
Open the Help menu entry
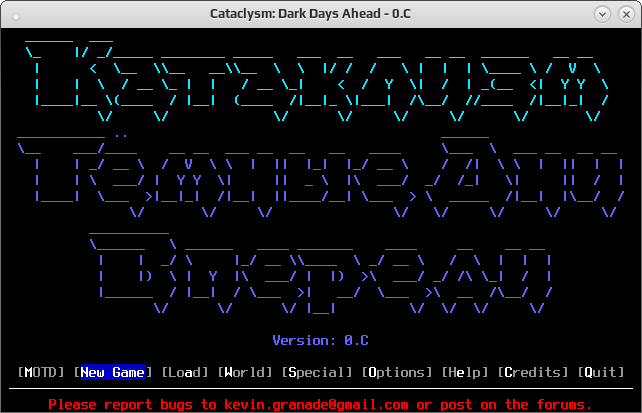tap(464, 372)
